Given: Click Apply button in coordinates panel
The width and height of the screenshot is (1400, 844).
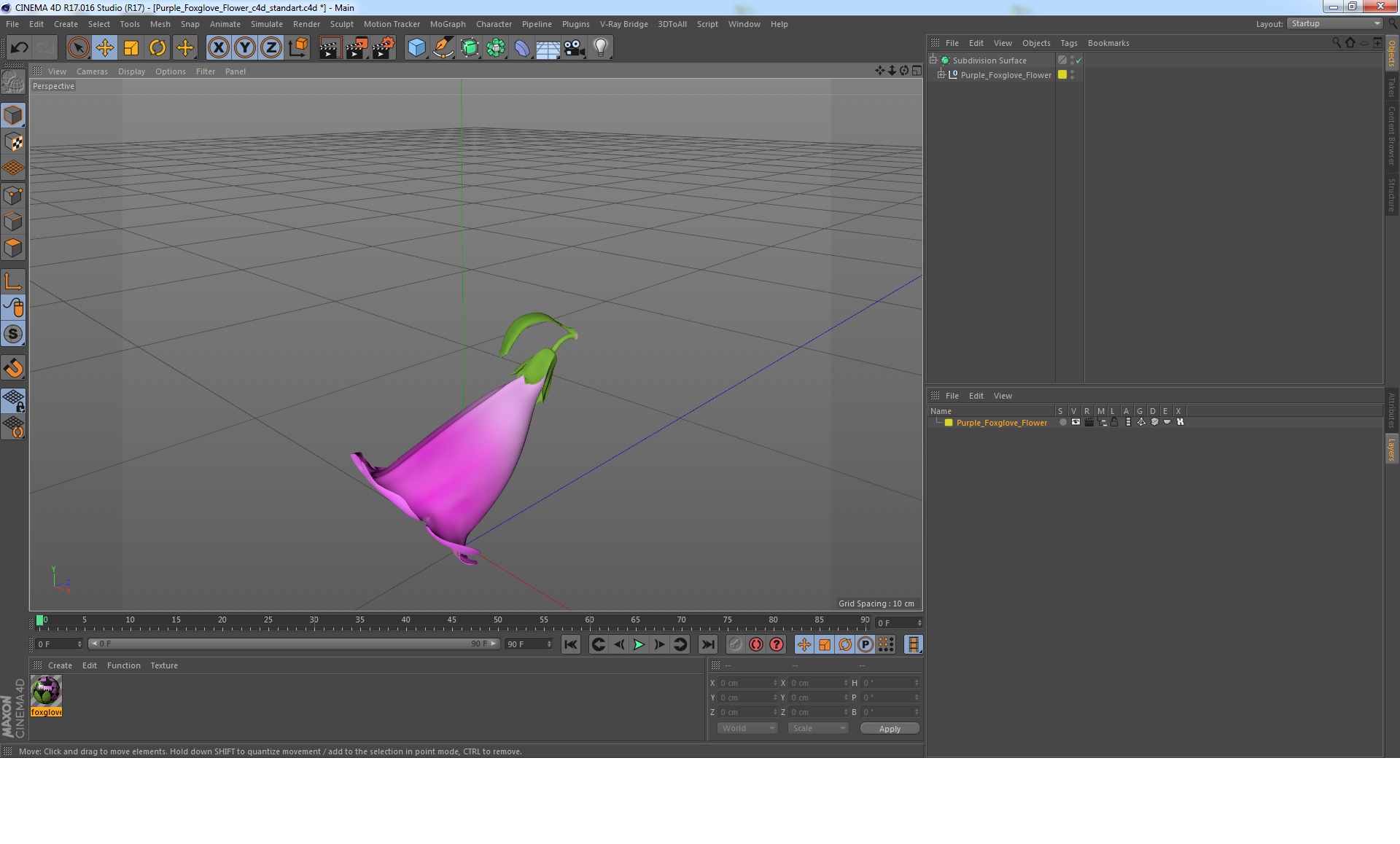Looking at the screenshot, I should pos(890,728).
